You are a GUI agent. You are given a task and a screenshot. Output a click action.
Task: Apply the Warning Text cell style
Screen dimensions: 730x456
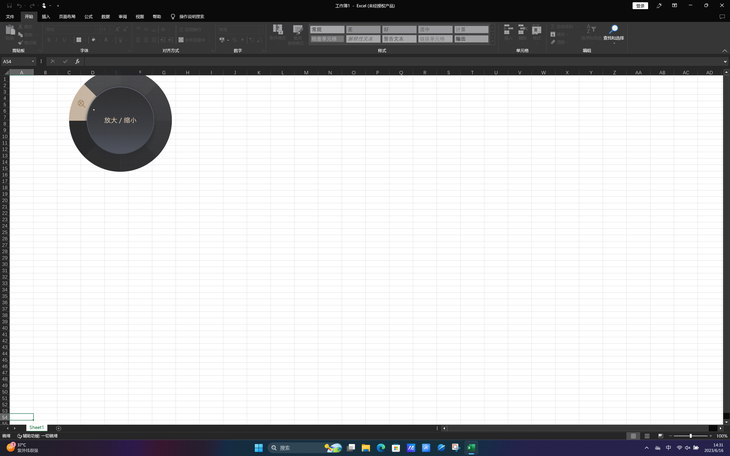coord(399,39)
